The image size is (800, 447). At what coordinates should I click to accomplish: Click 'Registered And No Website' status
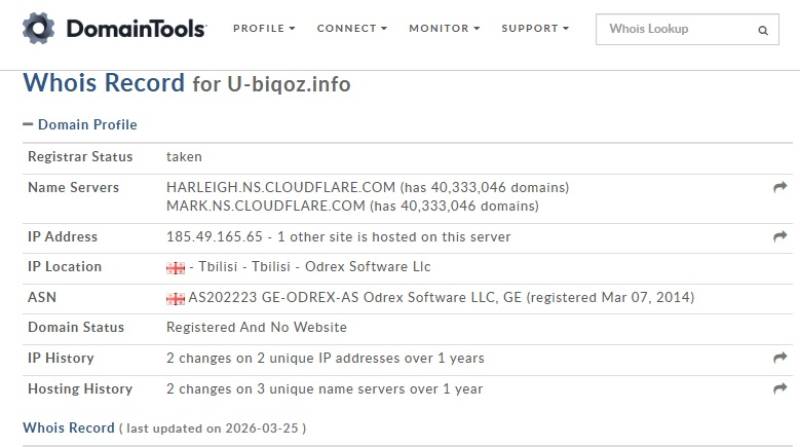click(257, 327)
